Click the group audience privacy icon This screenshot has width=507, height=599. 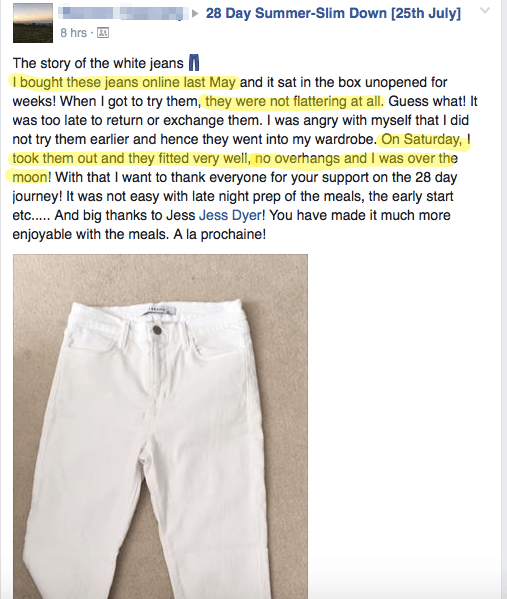[x=103, y=33]
